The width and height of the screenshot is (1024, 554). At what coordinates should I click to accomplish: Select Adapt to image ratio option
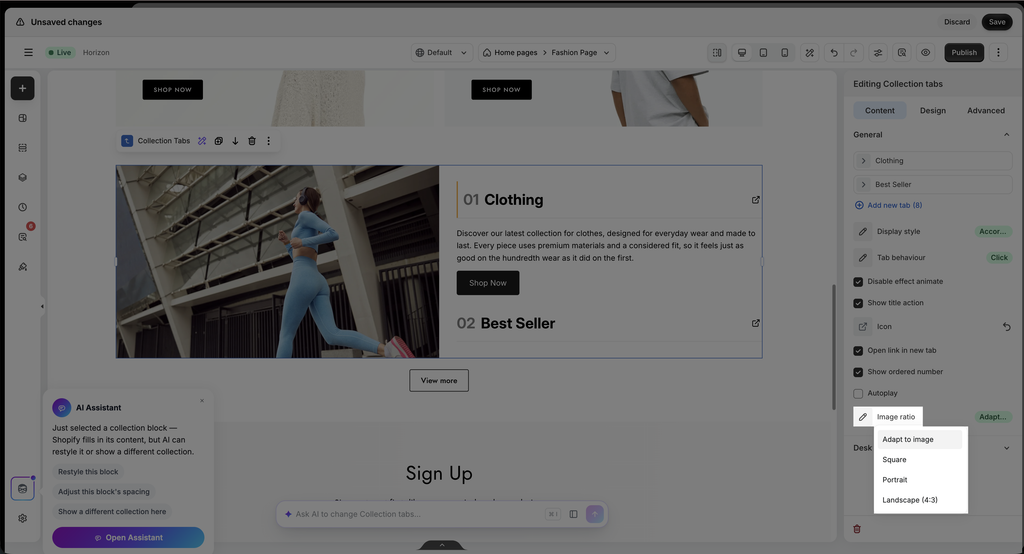pos(920,440)
